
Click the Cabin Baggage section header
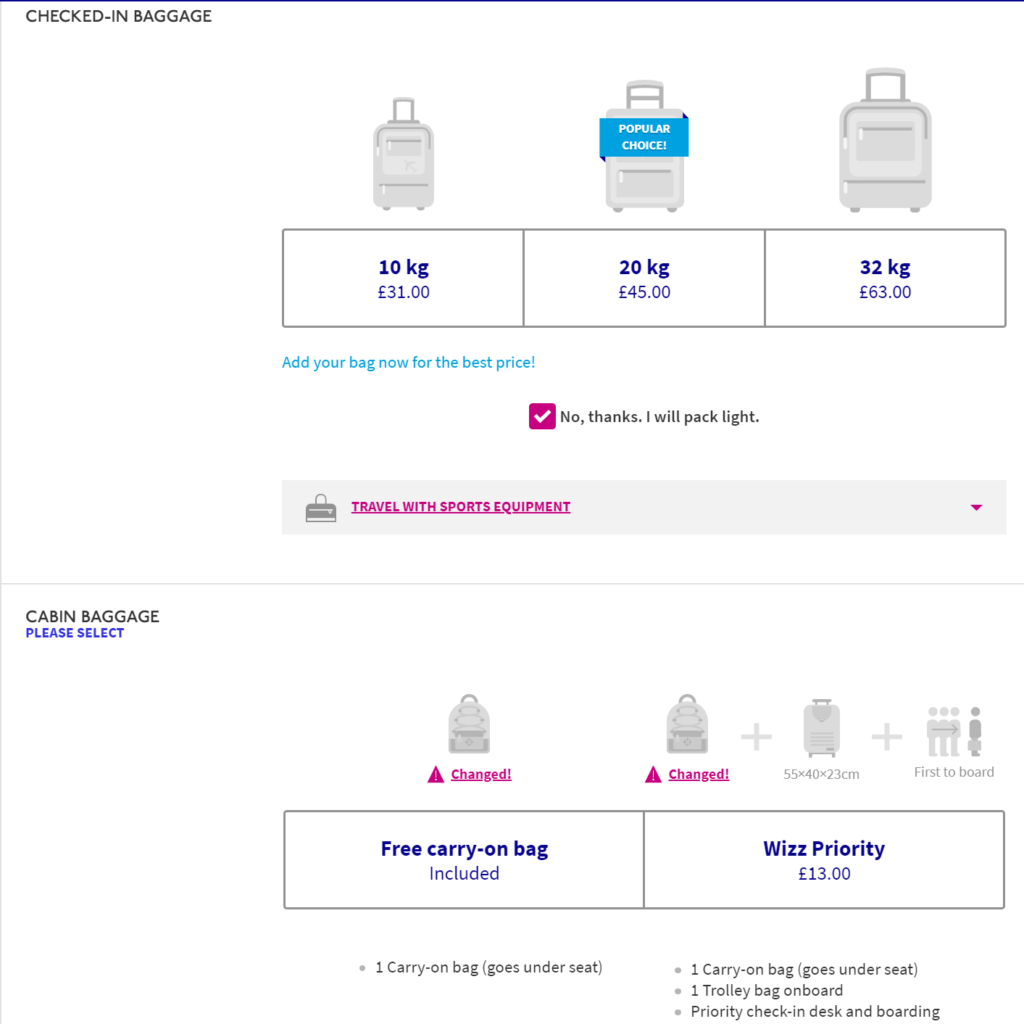(92, 616)
